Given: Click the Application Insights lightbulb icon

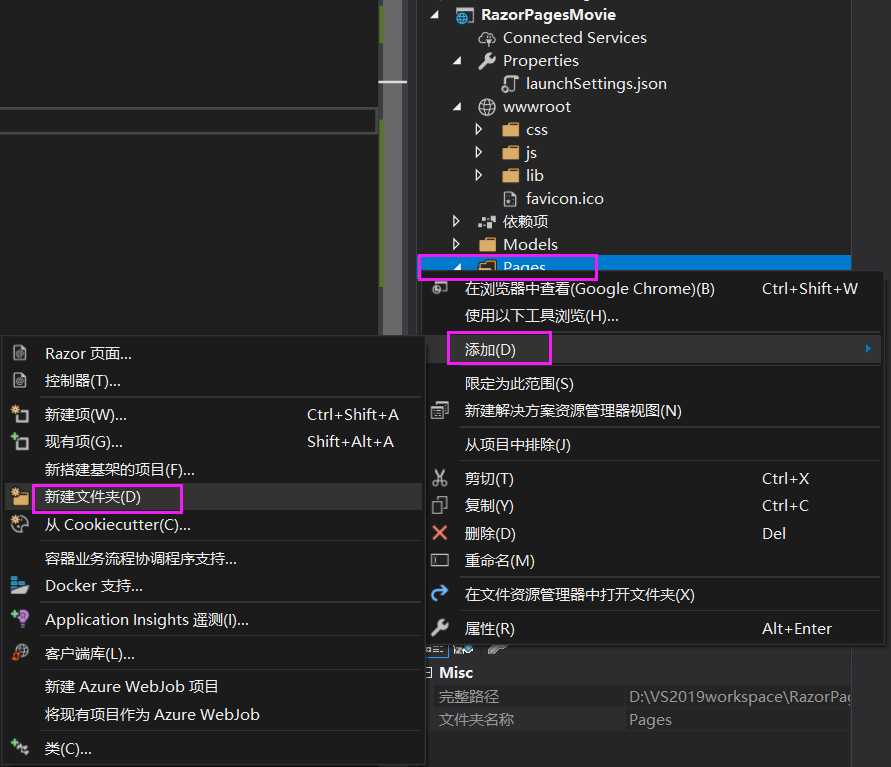Looking at the screenshot, I should click(20, 619).
